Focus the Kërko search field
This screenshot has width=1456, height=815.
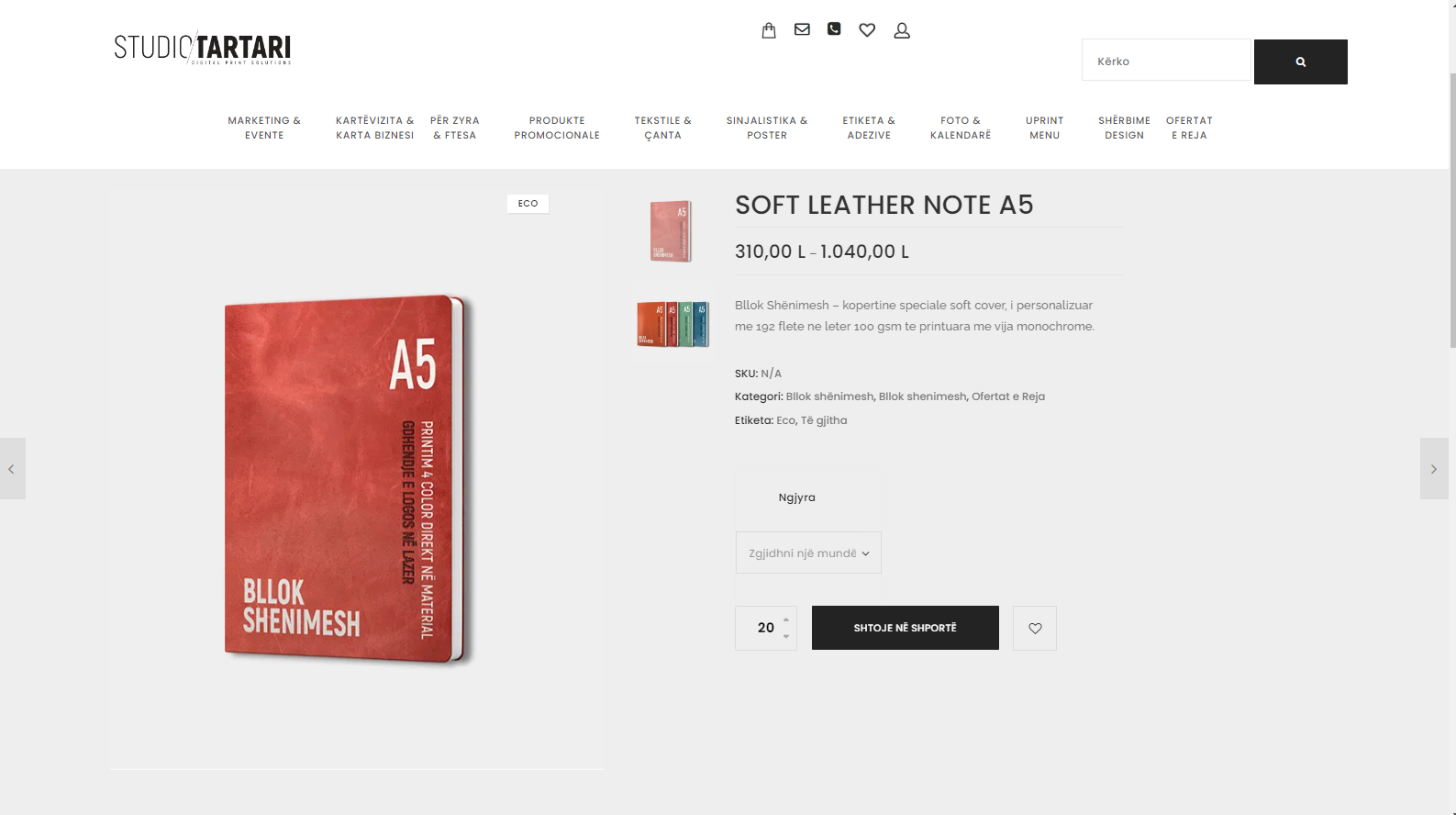[1166, 61]
